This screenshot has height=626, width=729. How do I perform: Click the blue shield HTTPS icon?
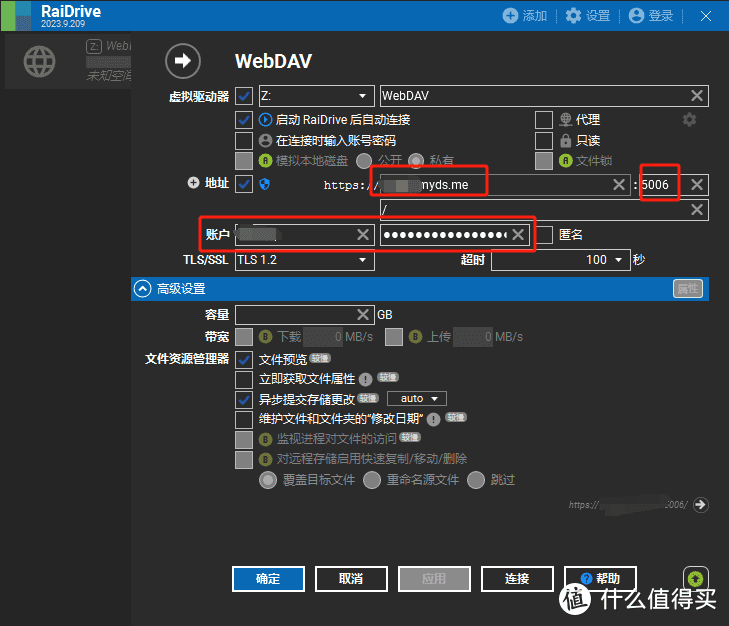265,184
